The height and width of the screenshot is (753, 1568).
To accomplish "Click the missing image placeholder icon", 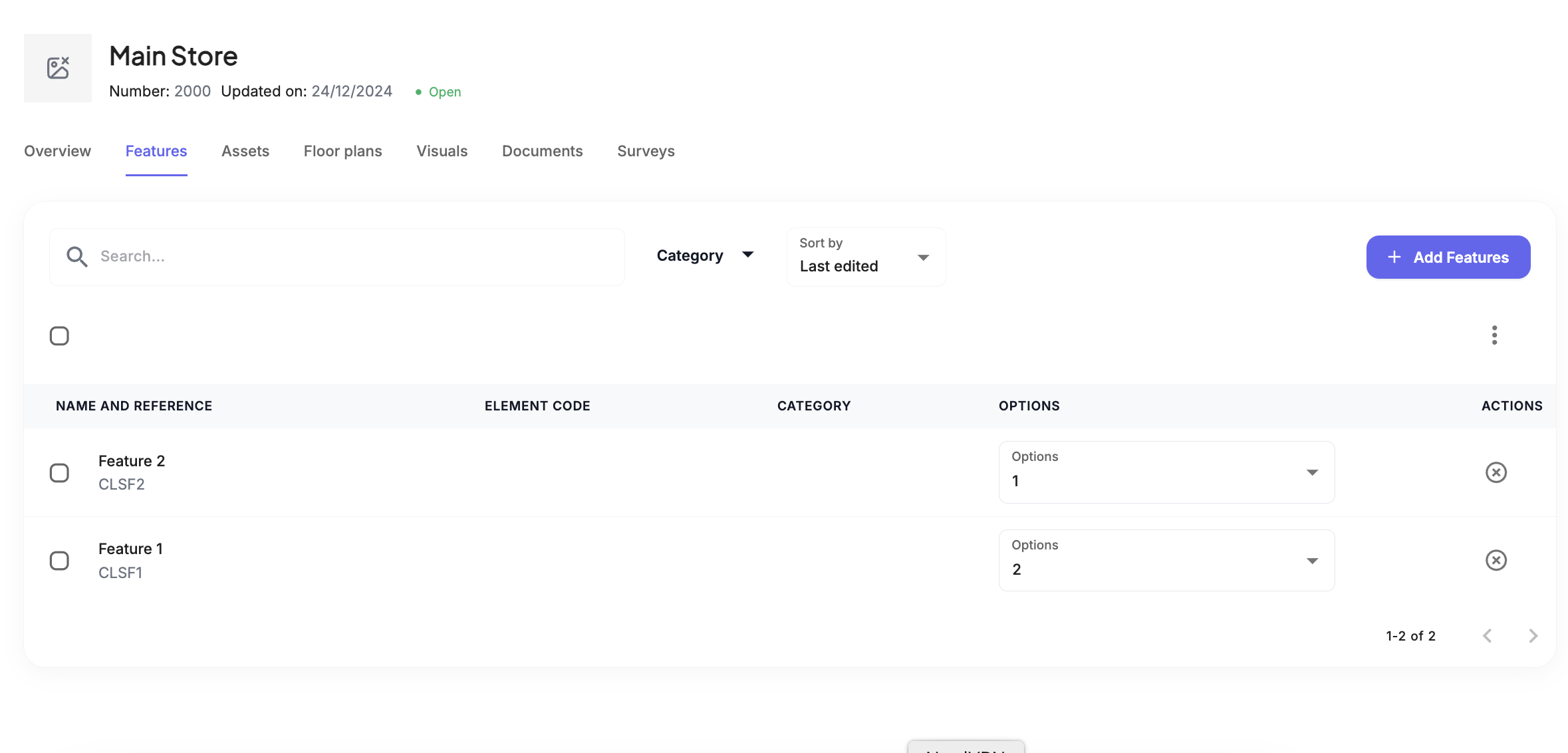I will [x=58, y=68].
